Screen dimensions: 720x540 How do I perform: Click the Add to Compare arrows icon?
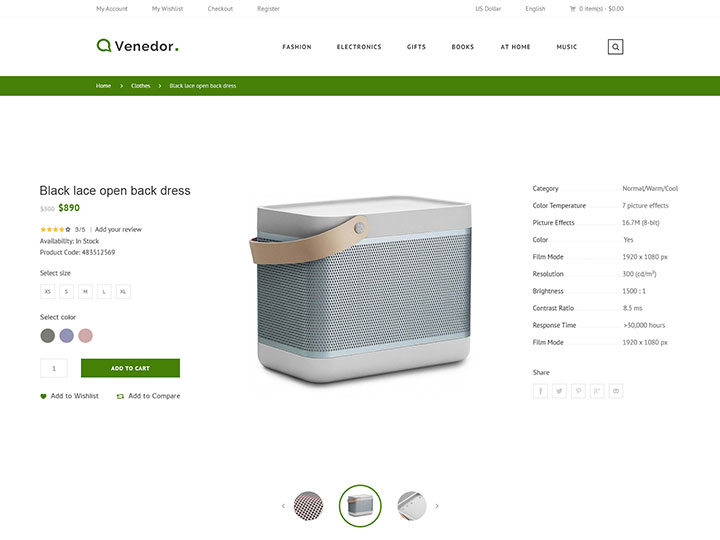point(120,396)
